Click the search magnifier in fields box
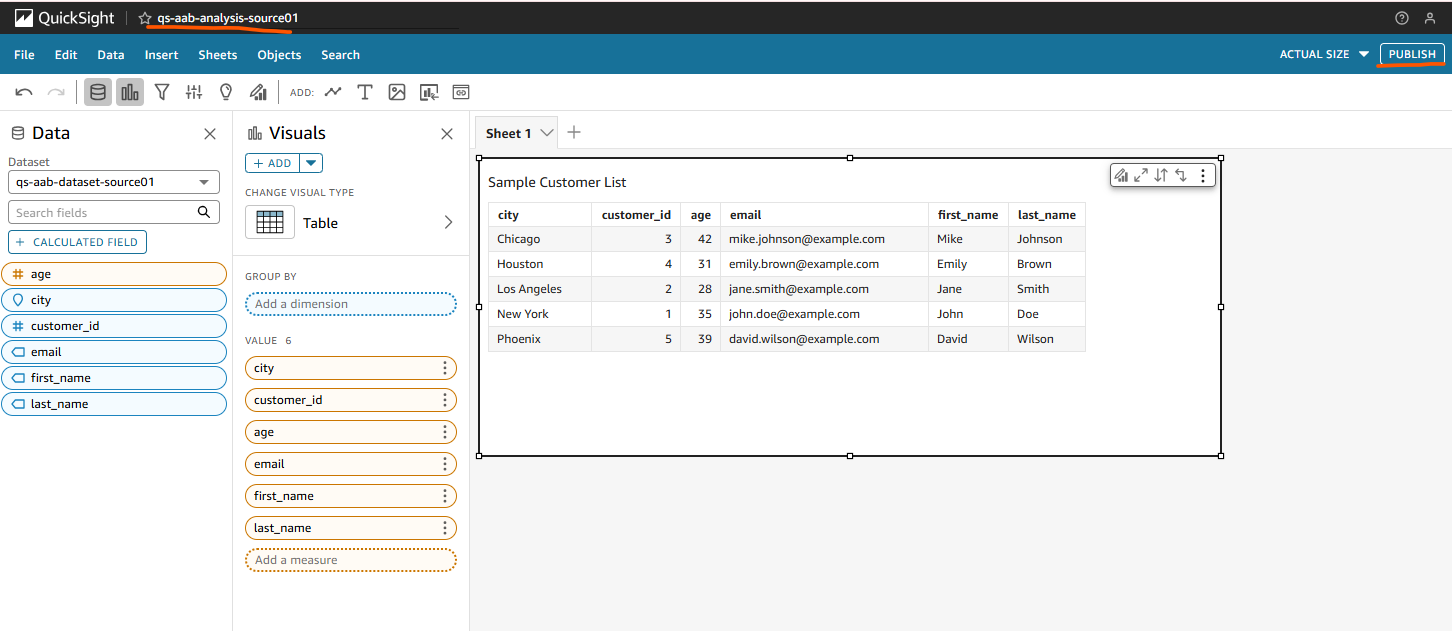Screen dimensions: 1452x631 click(204, 212)
